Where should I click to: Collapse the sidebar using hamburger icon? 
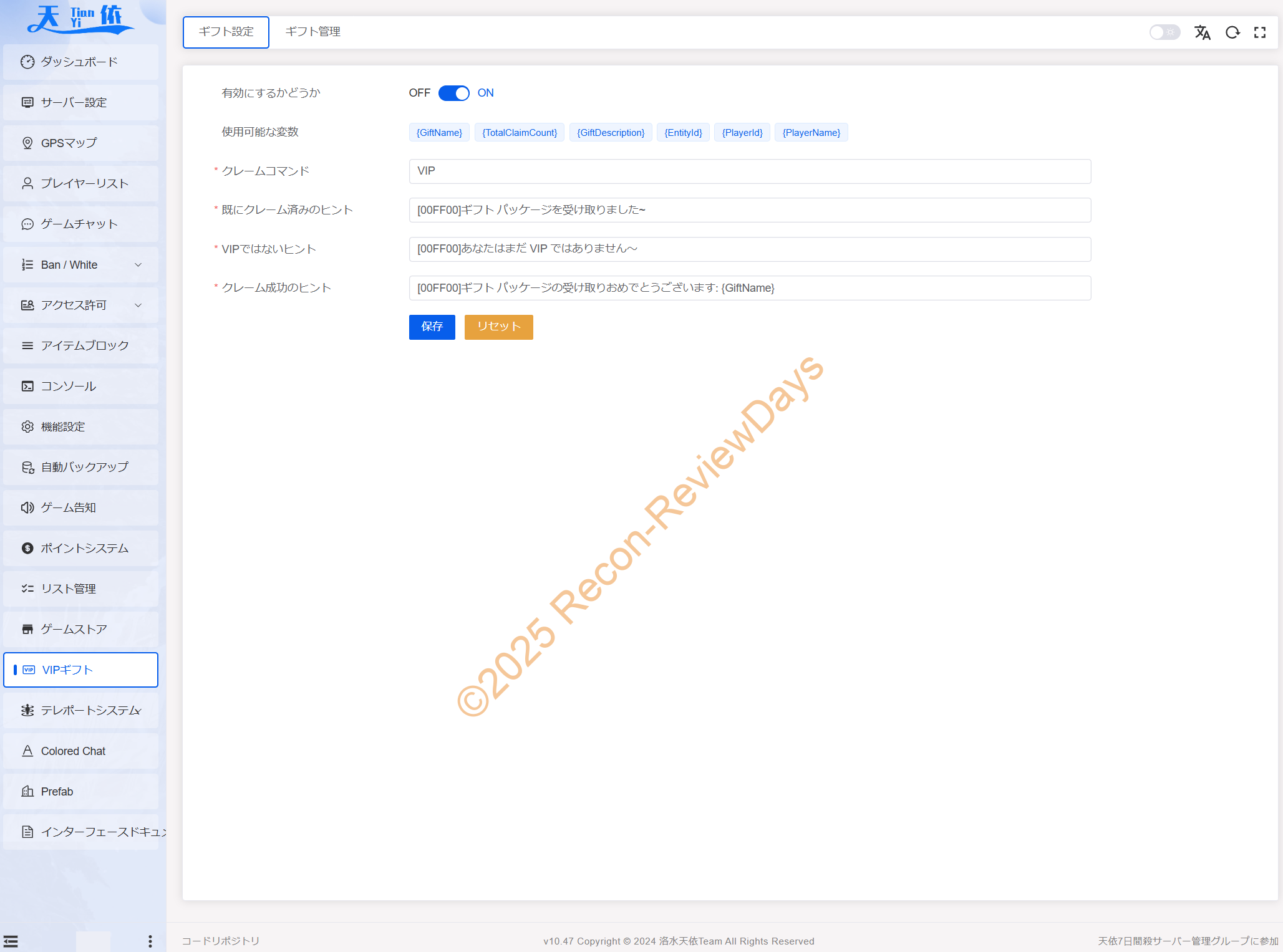pyautogui.click(x=11, y=941)
